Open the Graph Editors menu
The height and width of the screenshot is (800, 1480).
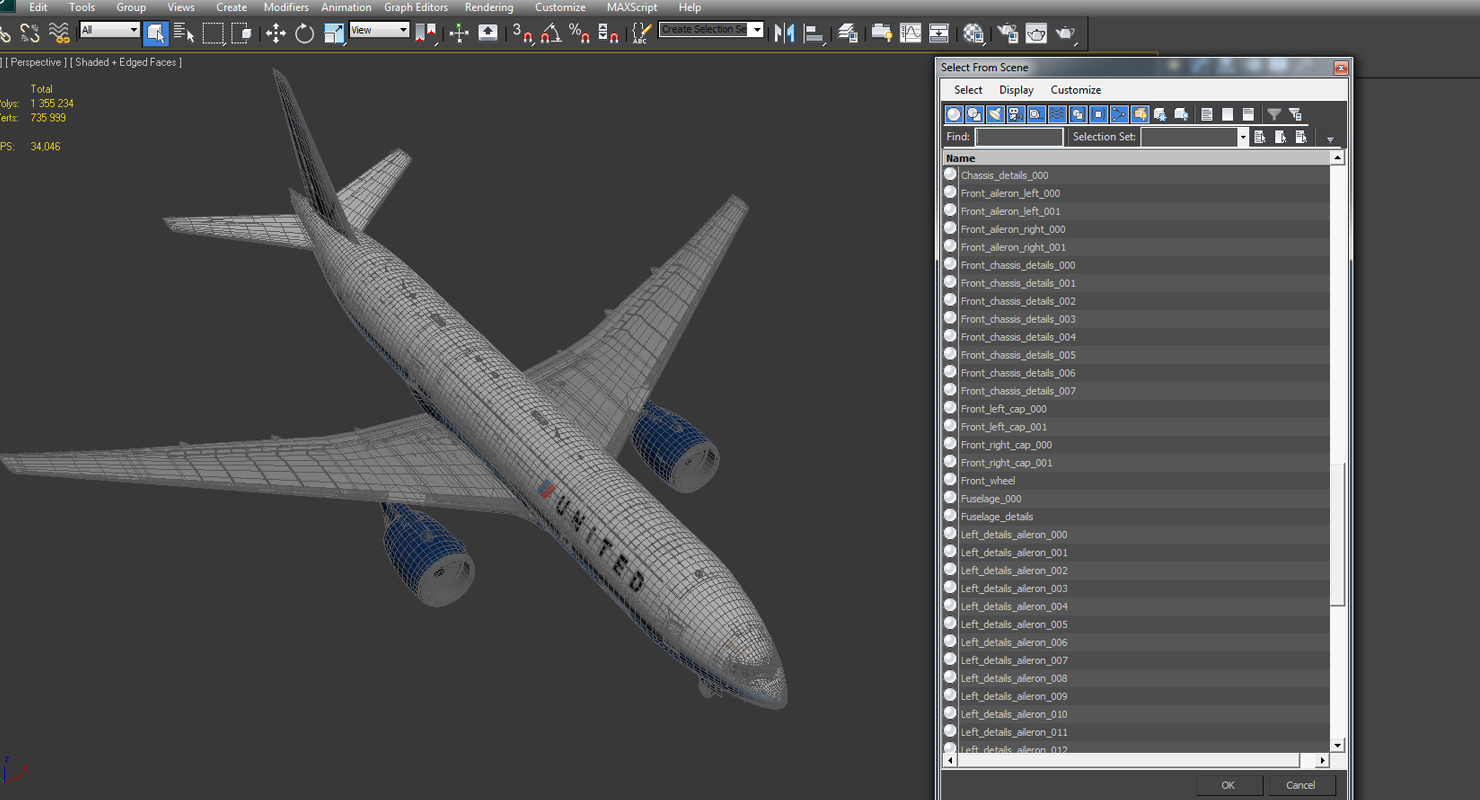coord(416,7)
